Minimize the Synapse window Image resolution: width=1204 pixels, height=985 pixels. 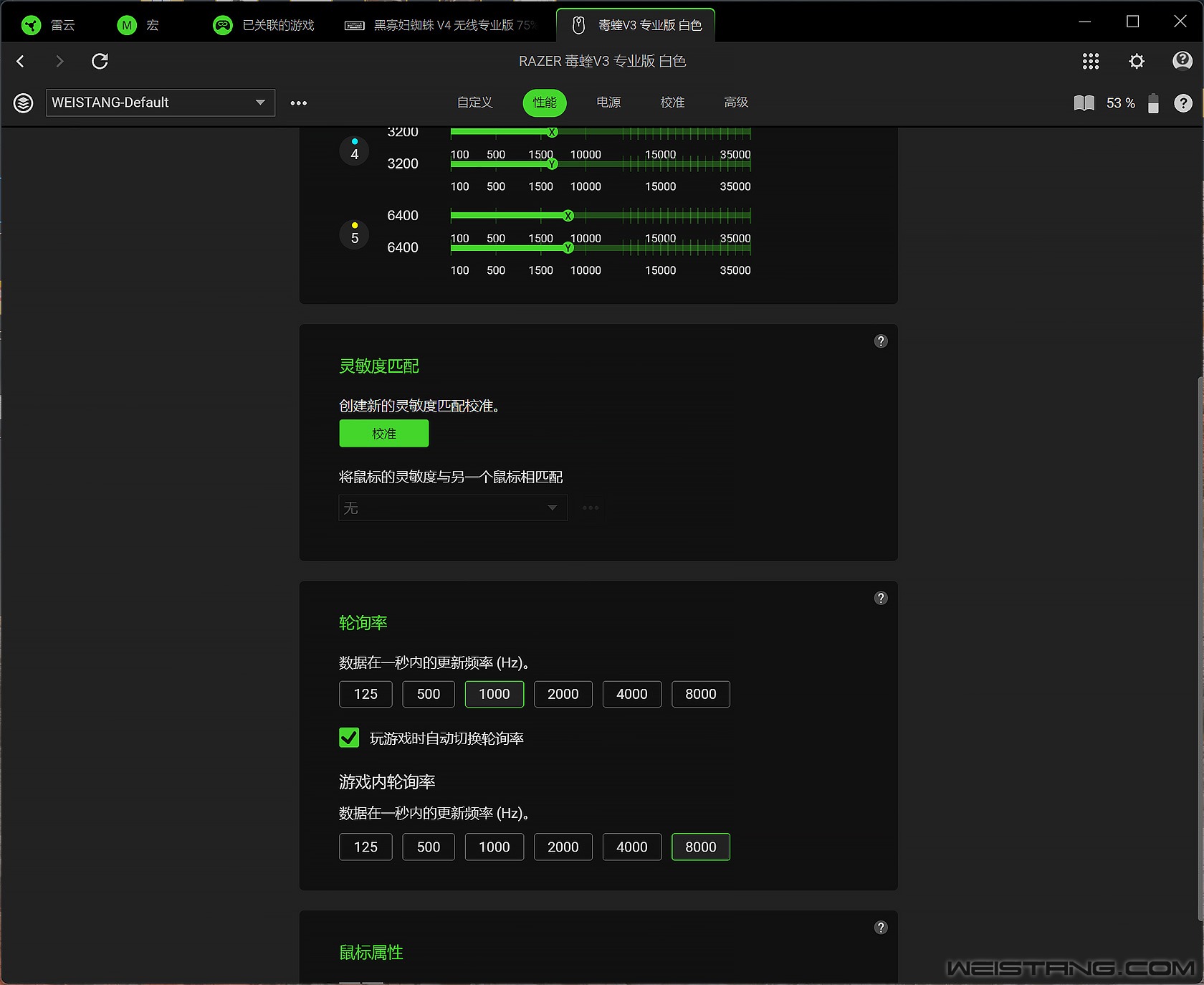pyautogui.click(x=1085, y=22)
